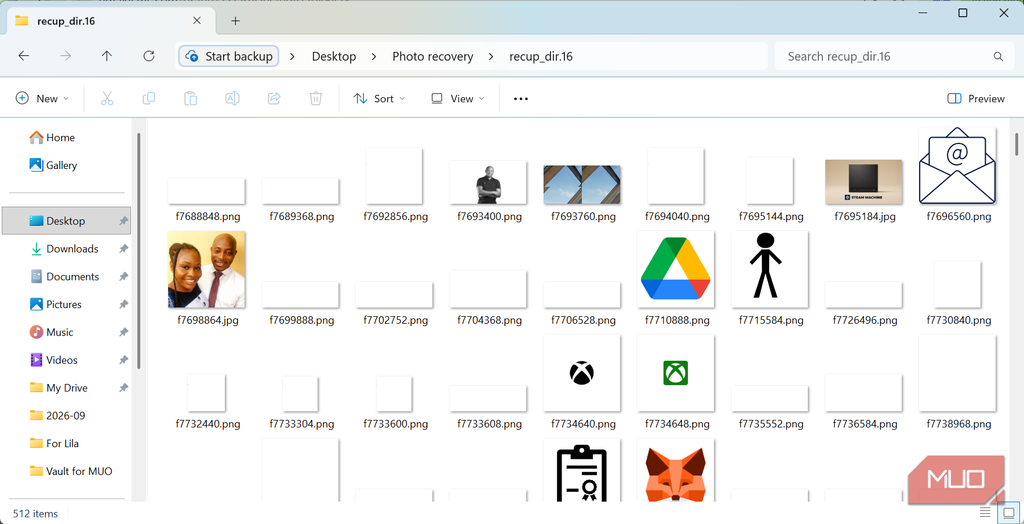Click the Cut scissors icon

click(107, 99)
